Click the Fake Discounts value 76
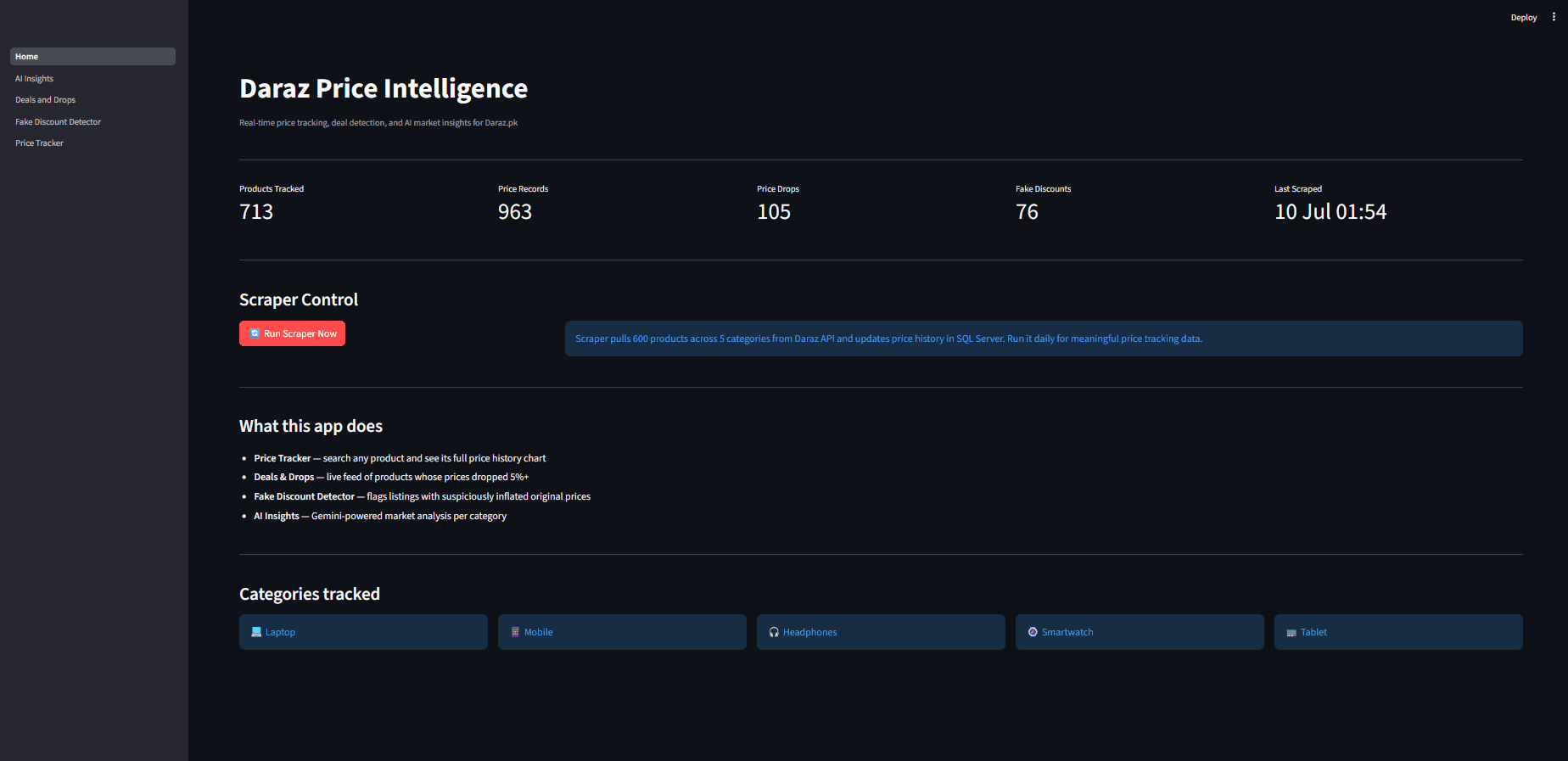The width and height of the screenshot is (1568, 761). 1027,212
